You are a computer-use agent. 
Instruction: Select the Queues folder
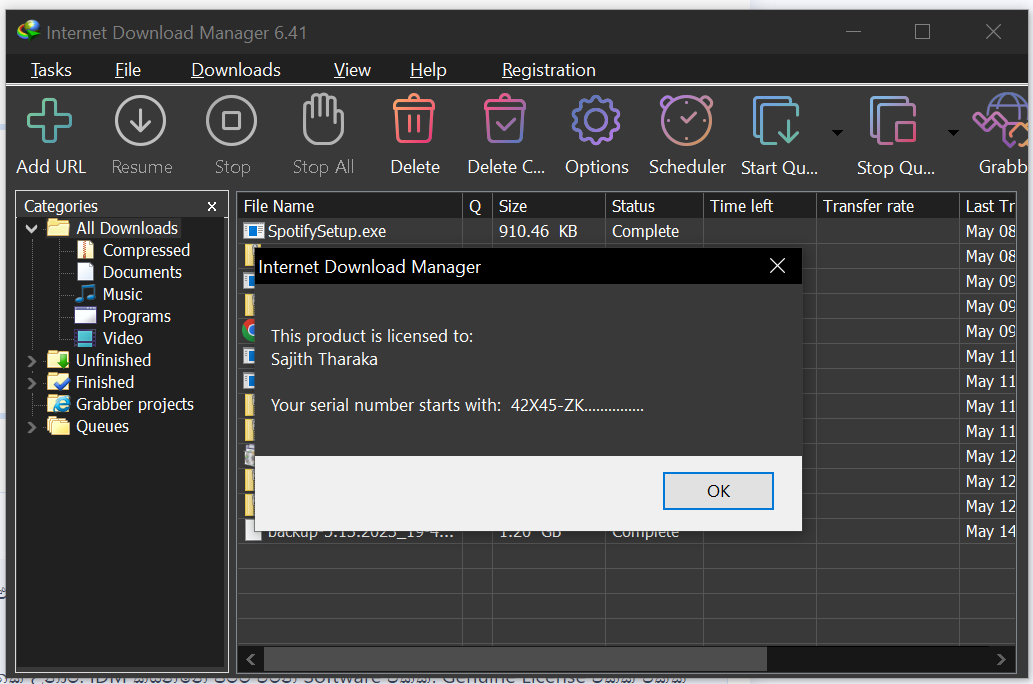[102, 426]
